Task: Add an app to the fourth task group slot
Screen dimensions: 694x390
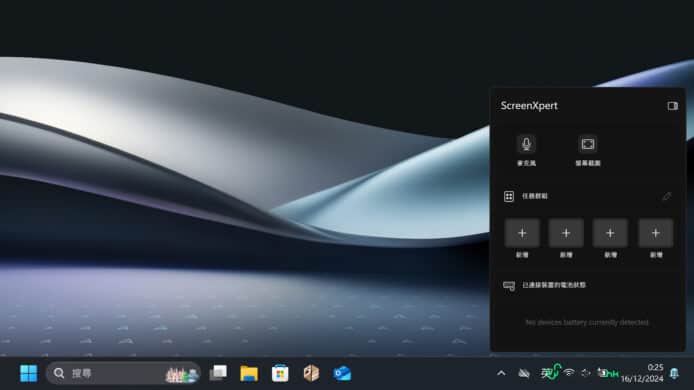Action: point(656,233)
